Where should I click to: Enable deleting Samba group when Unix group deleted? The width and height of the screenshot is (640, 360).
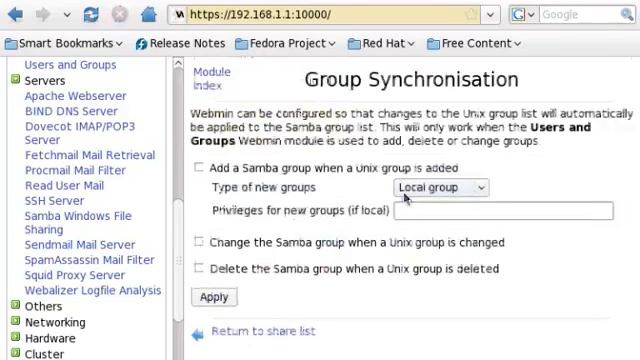[x=198, y=268]
